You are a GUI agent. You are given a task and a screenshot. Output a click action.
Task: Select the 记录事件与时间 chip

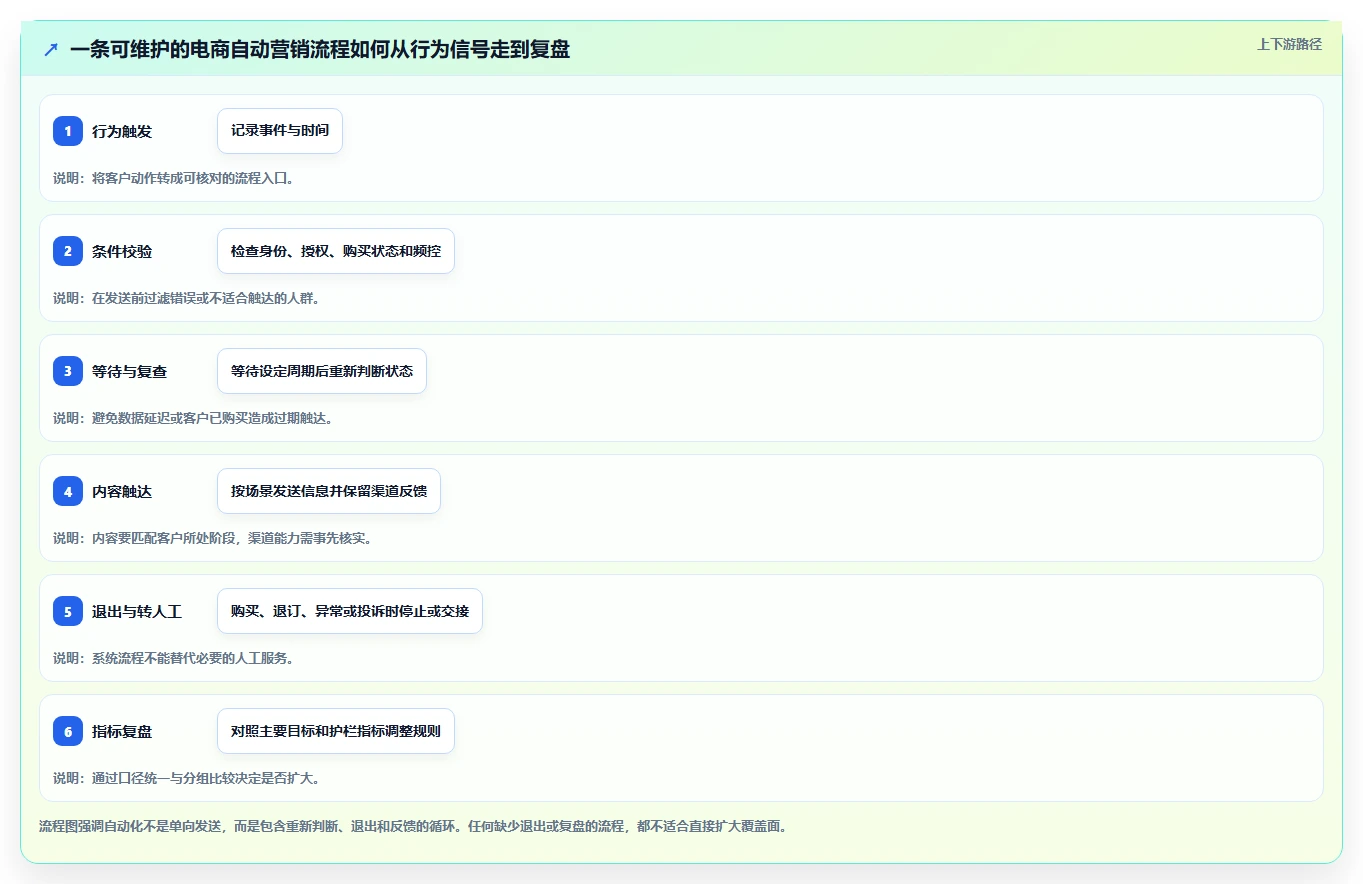[280, 131]
